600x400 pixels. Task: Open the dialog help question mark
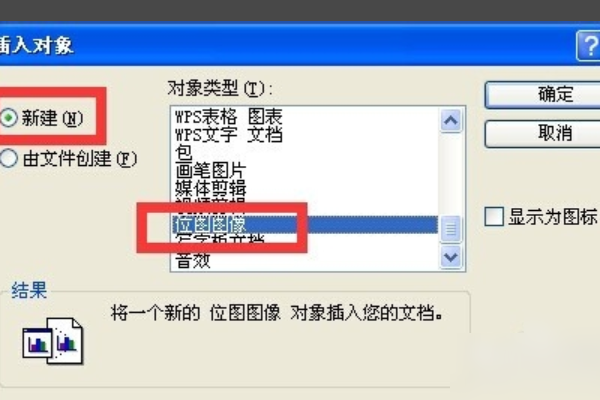tap(589, 46)
